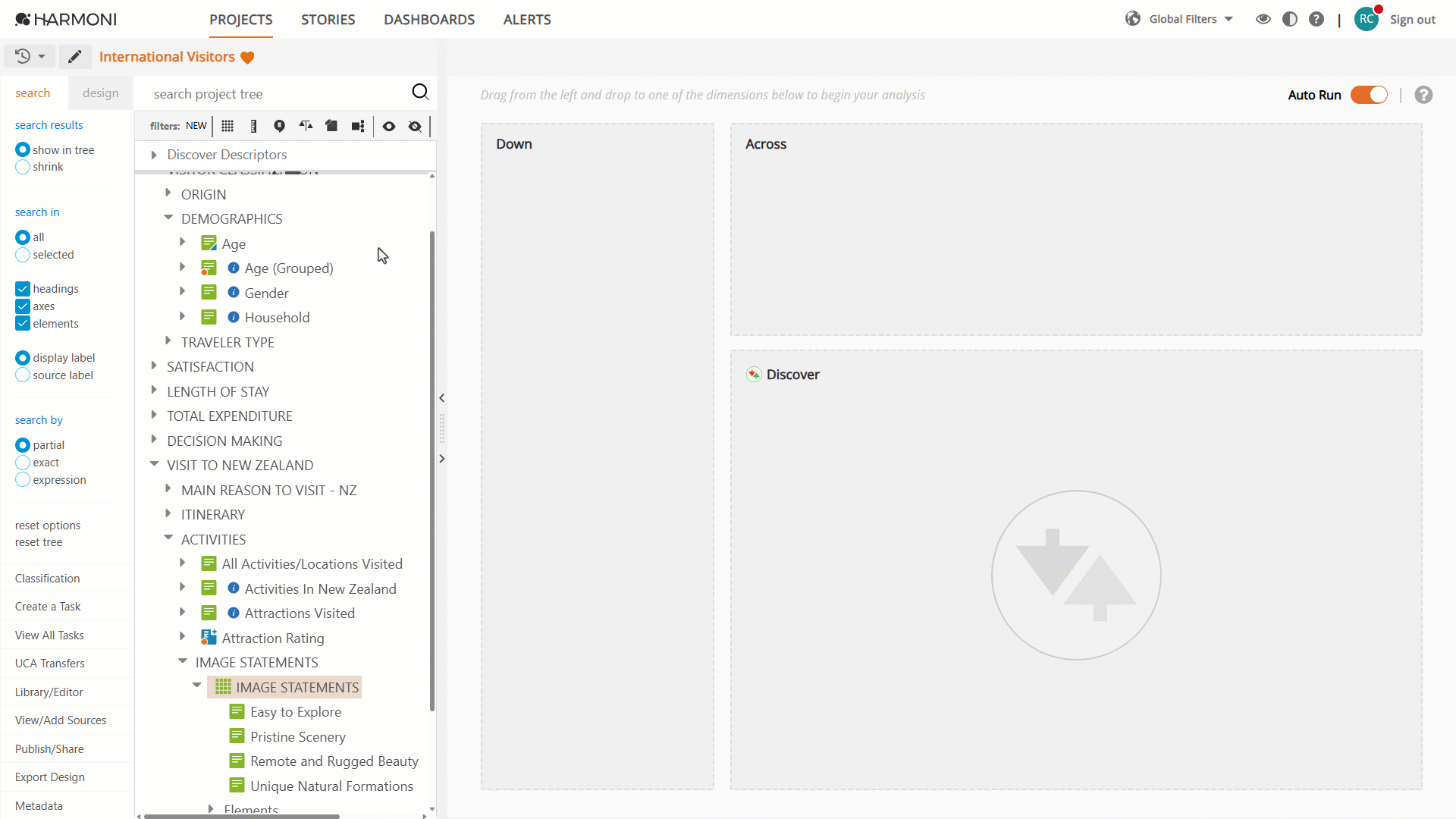Open help icon in top bar

coord(1316,19)
